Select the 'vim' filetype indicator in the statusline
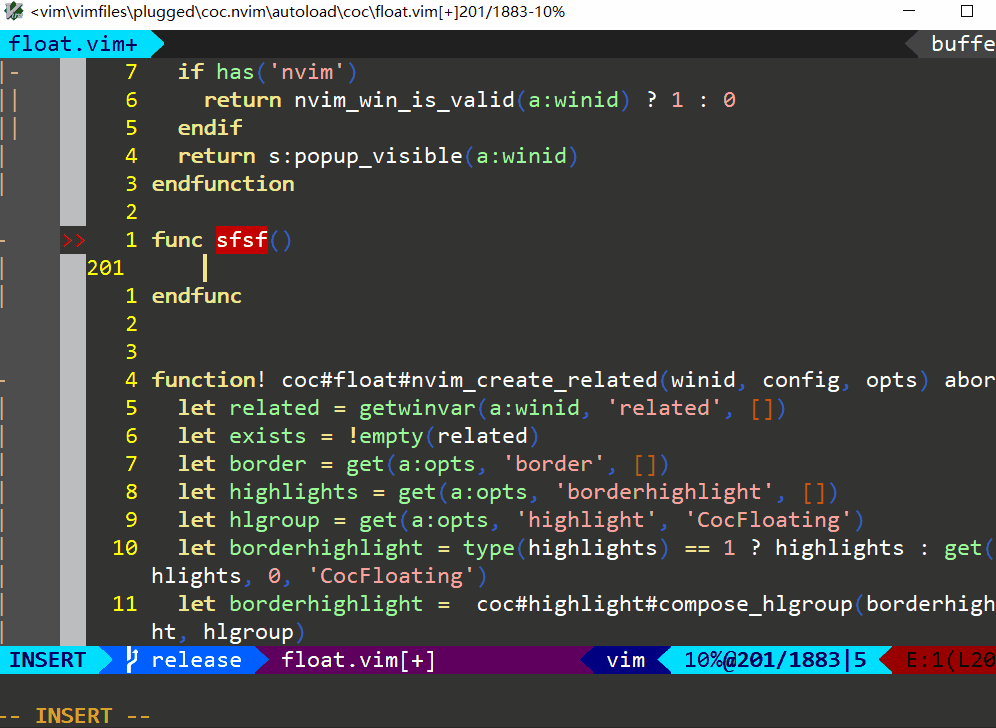This screenshot has width=996, height=728. (x=627, y=659)
